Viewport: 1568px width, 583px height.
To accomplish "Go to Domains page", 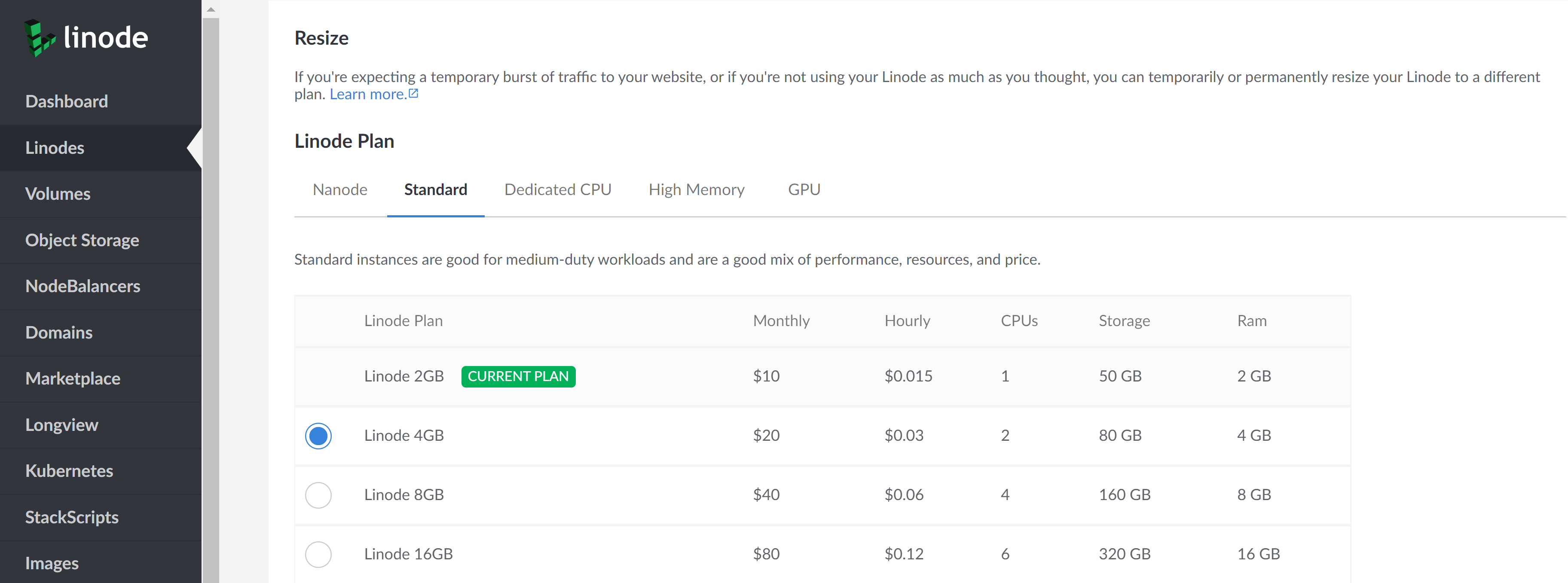I will tap(59, 332).
